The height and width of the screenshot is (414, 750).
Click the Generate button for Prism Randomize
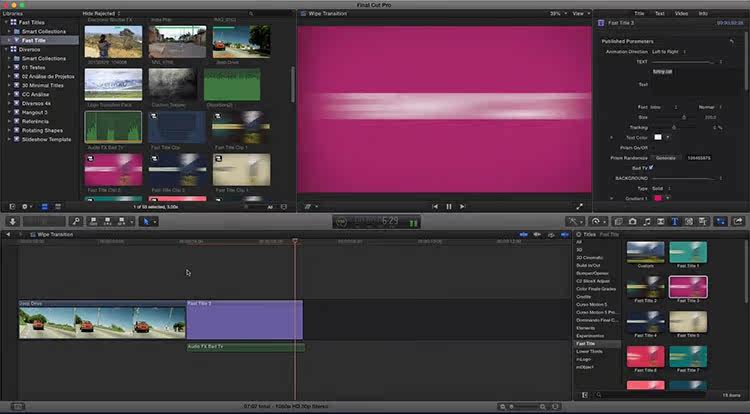(666, 158)
